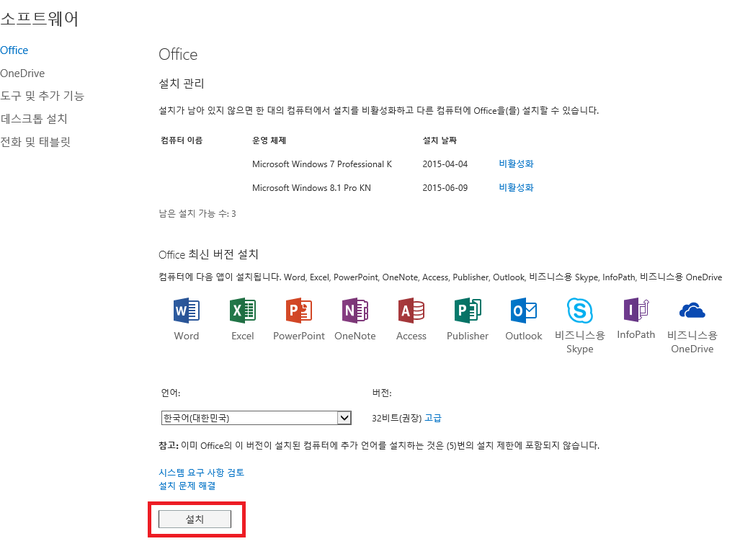Click the OneDrive for Business cloud icon
This screenshot has width=740, height=549.
[x=692, y=311]
